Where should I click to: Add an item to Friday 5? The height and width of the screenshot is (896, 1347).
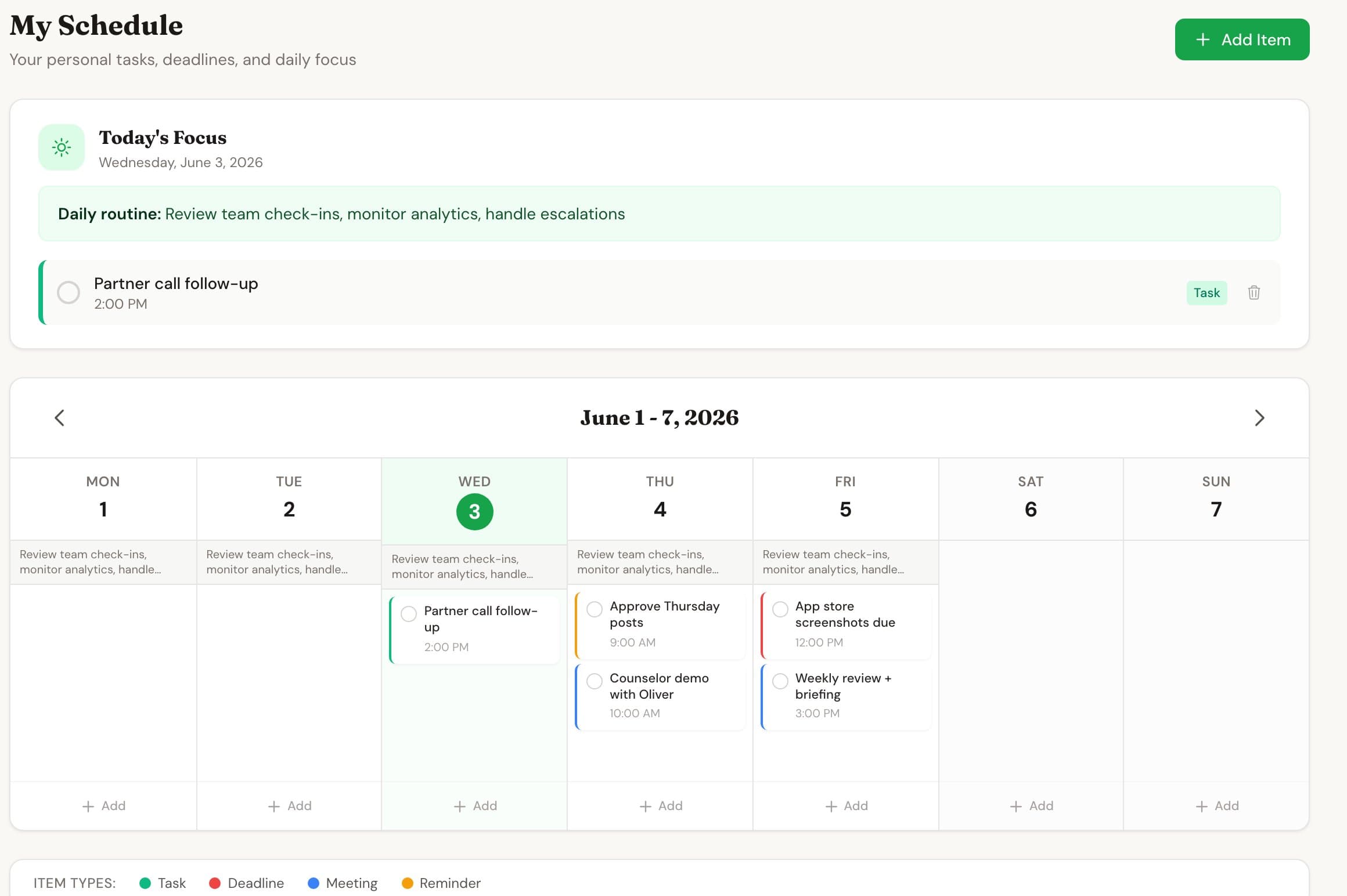tap(846, 805)
